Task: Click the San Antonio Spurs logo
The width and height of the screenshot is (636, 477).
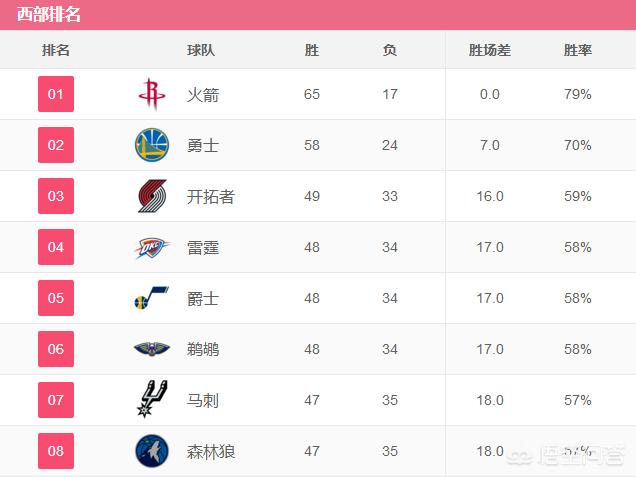Action: coord(152,400)
